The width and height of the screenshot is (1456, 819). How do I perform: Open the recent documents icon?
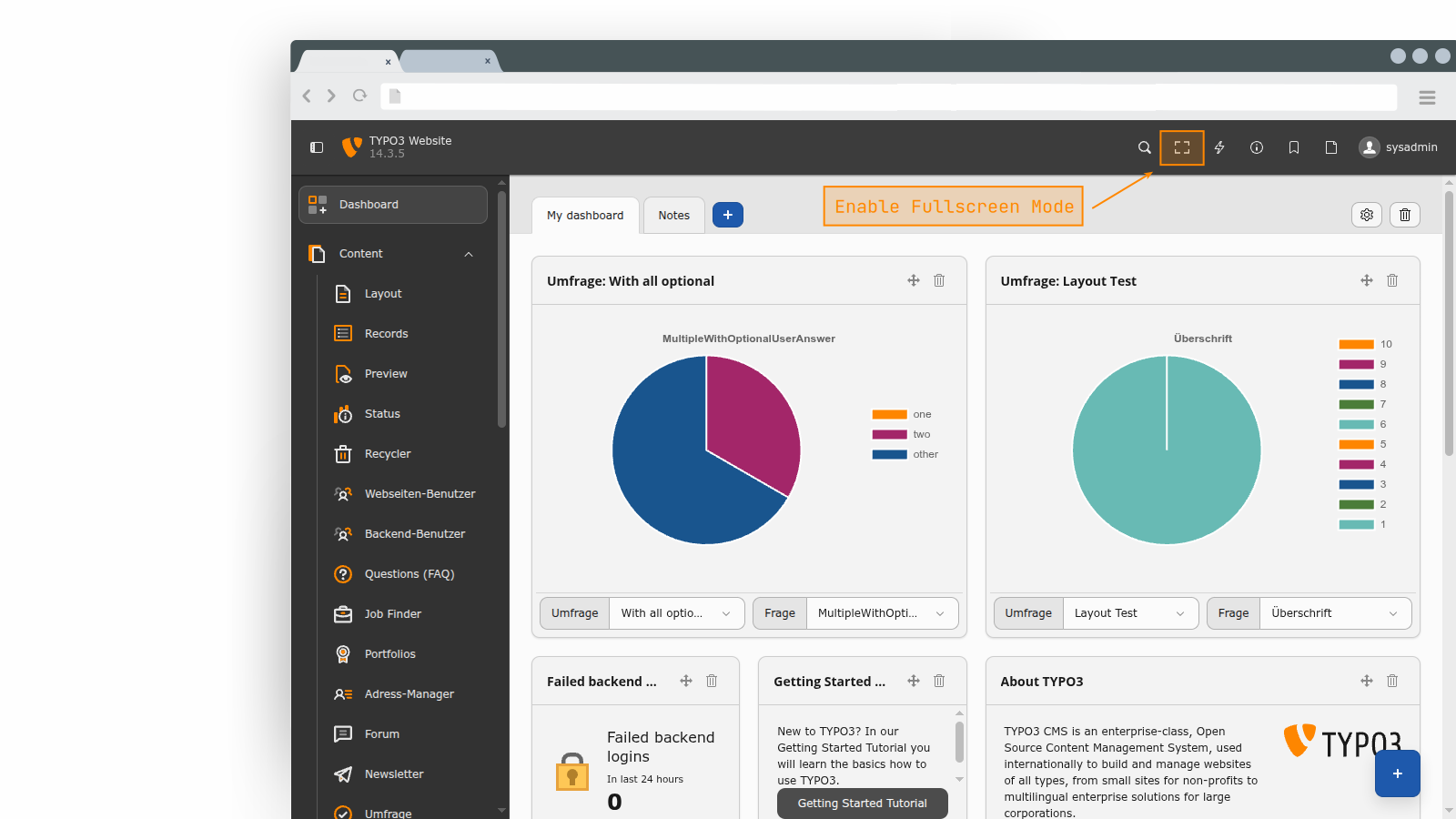pyautogui.click(x=1331, y=147)
